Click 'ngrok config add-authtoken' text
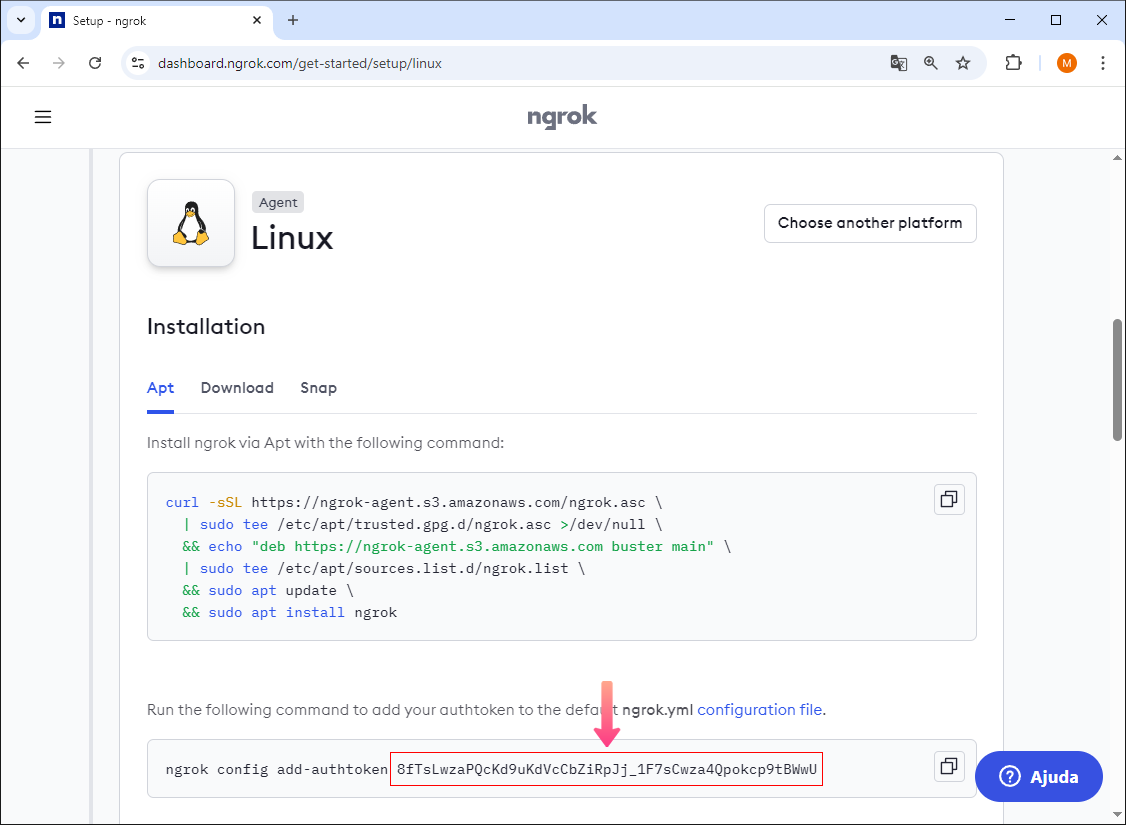 (276, 769)
